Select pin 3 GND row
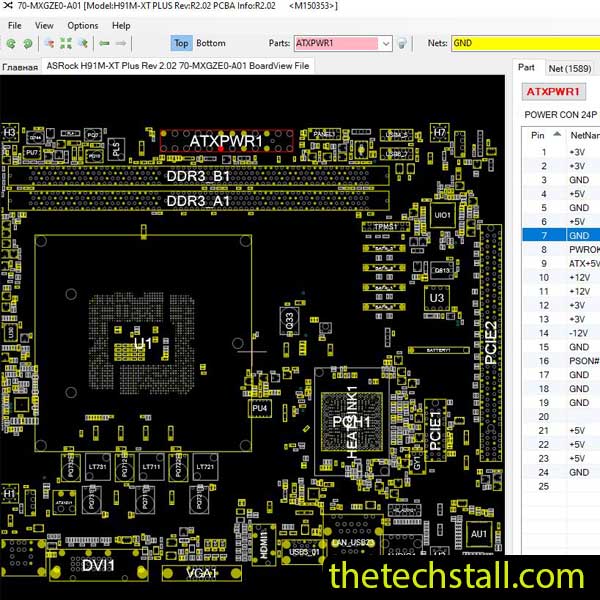The image size is (600, 600). [x=561, y=180]
